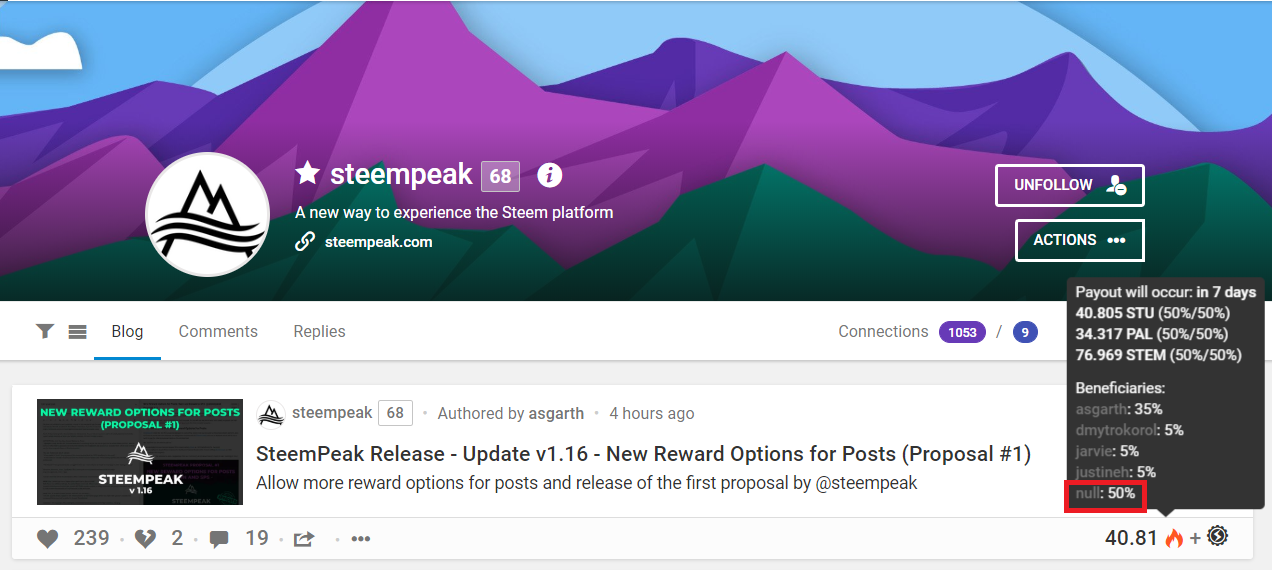Open the Replies tab
This screenshot has width=1272, height=570.
[319, 332]
